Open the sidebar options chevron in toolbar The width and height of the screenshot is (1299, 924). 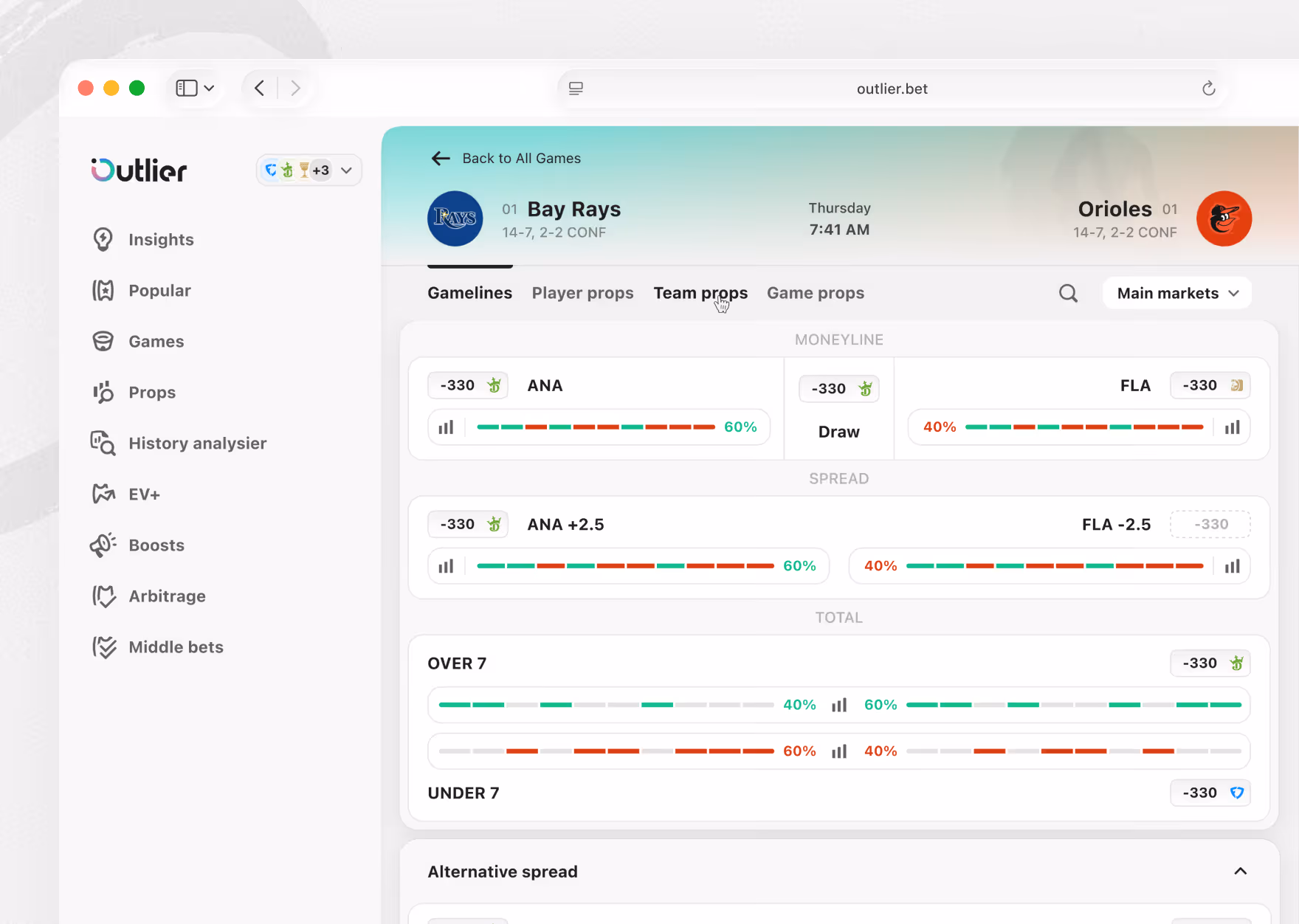point(210,89)
